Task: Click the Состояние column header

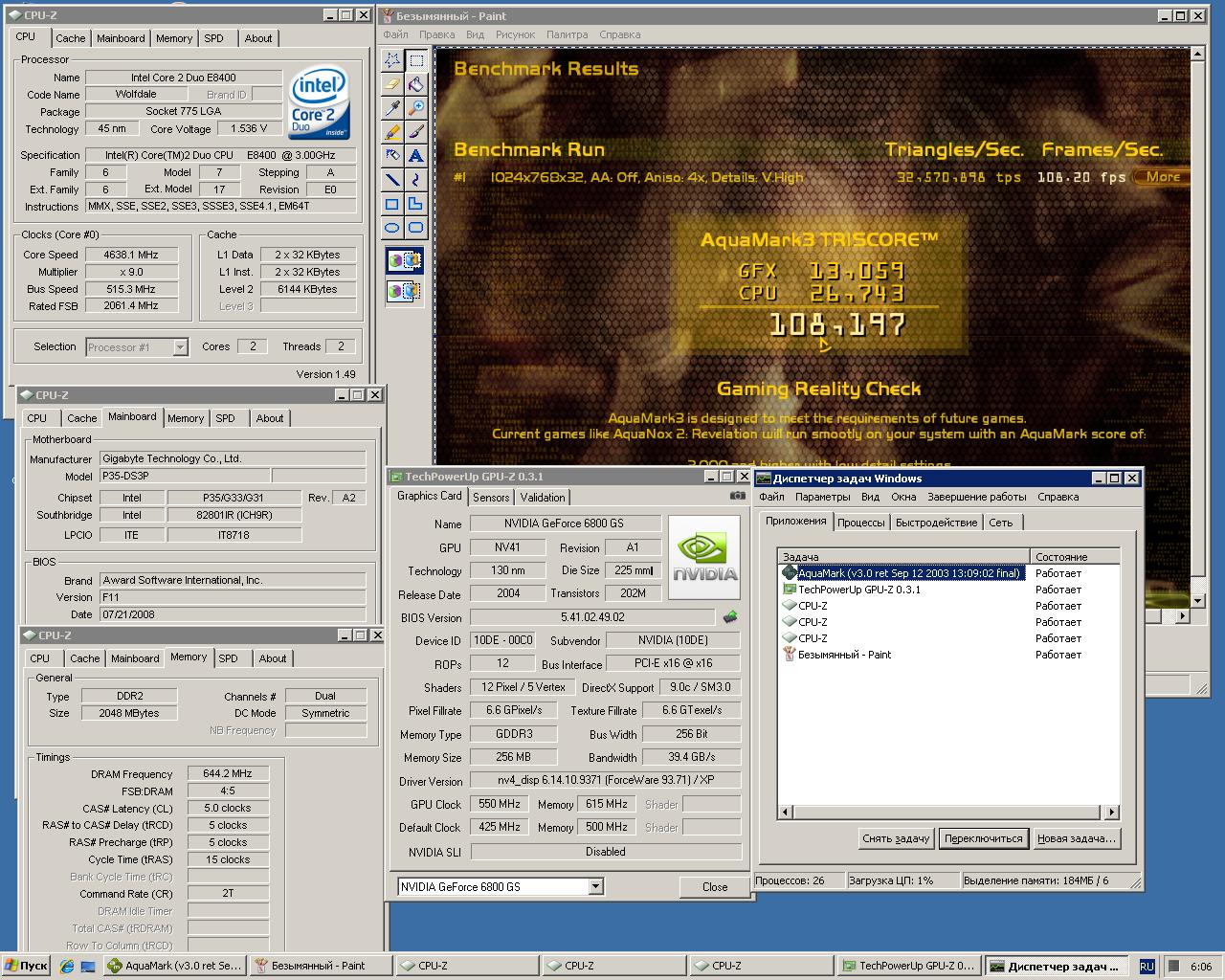Action: (1075, 556)
